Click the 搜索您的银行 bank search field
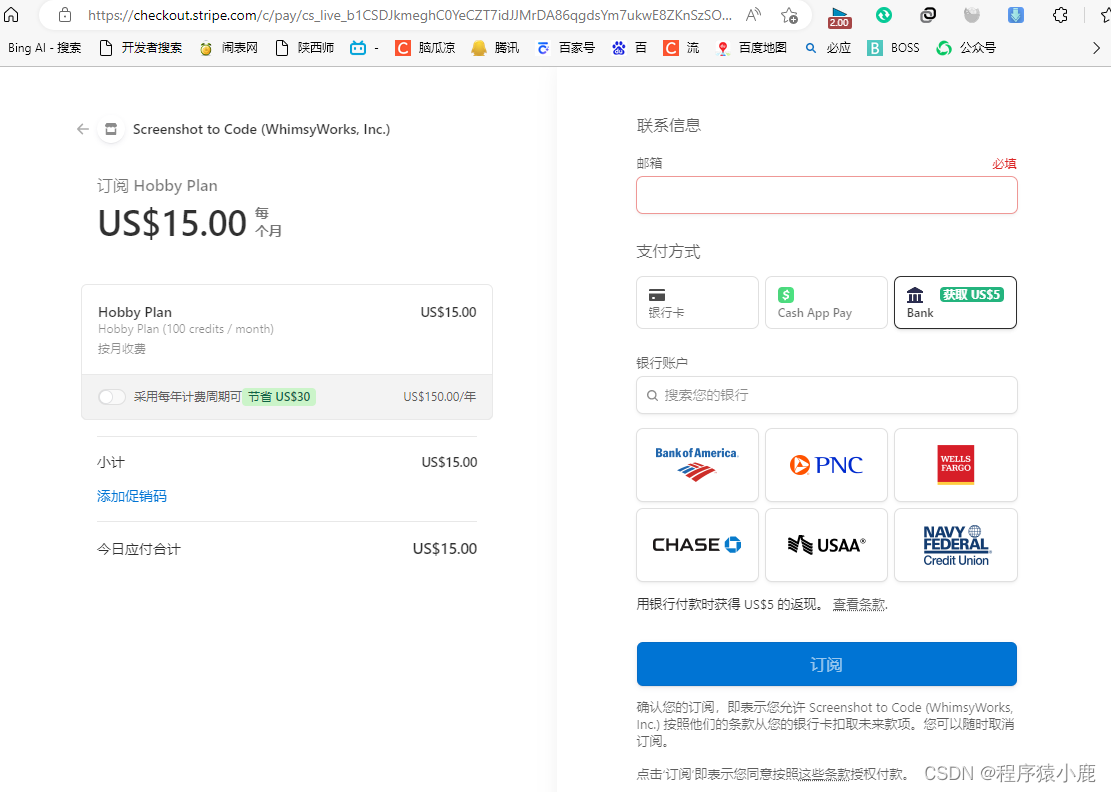The image size is (1111, 792). (x=827, y=395)
